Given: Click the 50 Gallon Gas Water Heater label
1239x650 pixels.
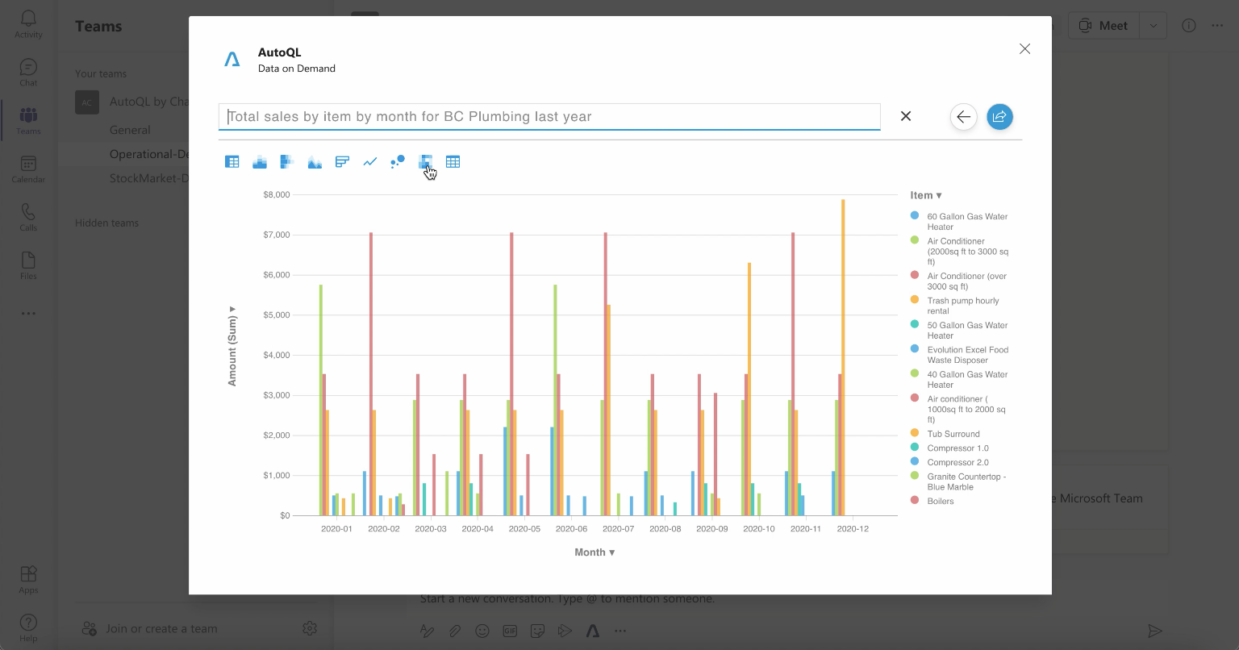Looking at the screenshot, I should 967,330.
